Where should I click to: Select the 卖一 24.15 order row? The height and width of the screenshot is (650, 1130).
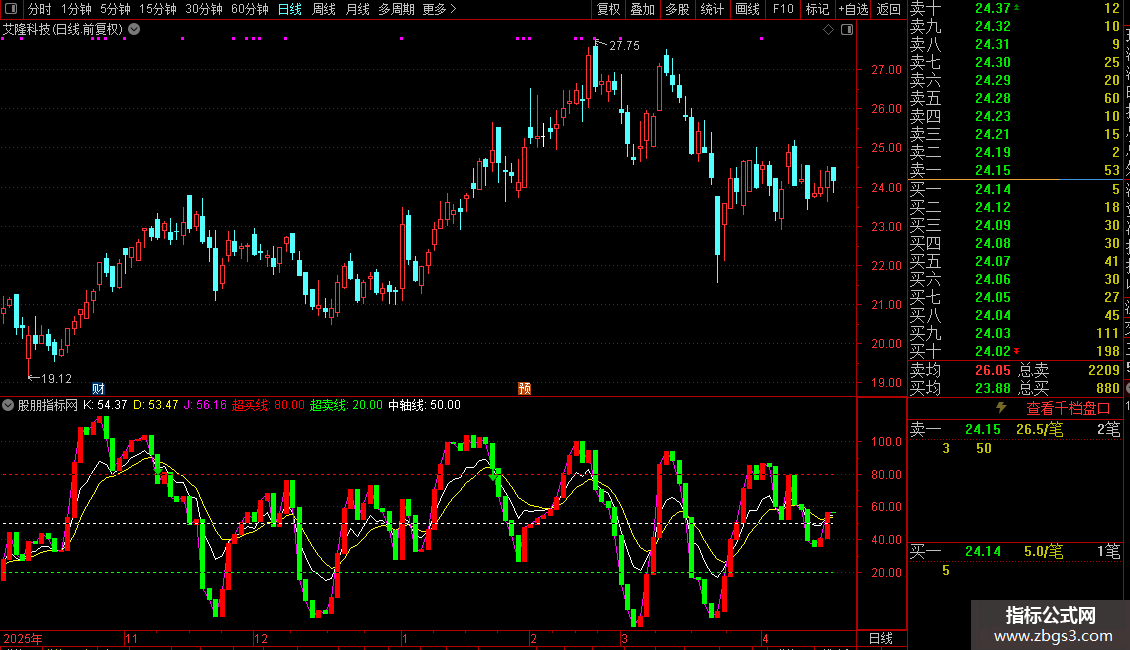1015,170
